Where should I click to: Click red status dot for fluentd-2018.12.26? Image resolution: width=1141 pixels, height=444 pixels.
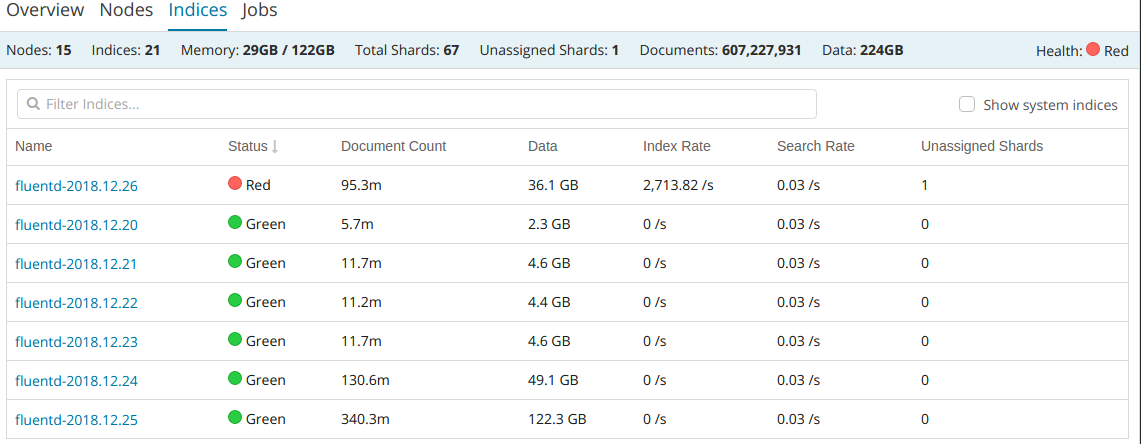pyautogui.click(x=235, y=184)
